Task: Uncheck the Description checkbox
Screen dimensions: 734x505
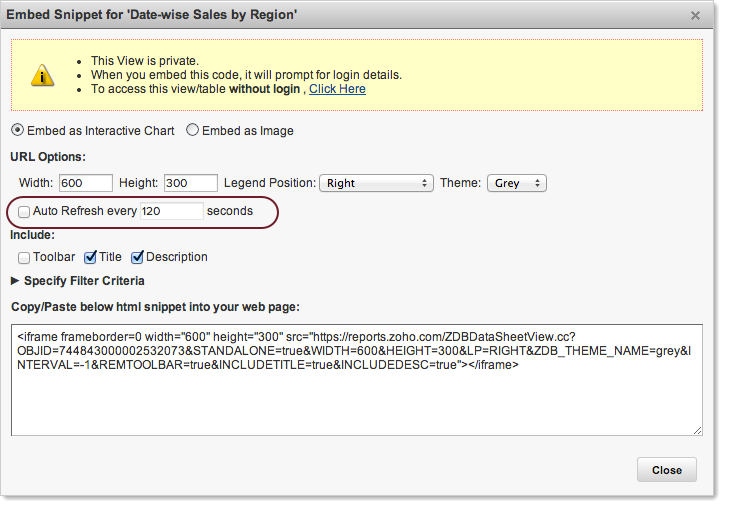Action: pyautogui.click(x=138, y=257)
